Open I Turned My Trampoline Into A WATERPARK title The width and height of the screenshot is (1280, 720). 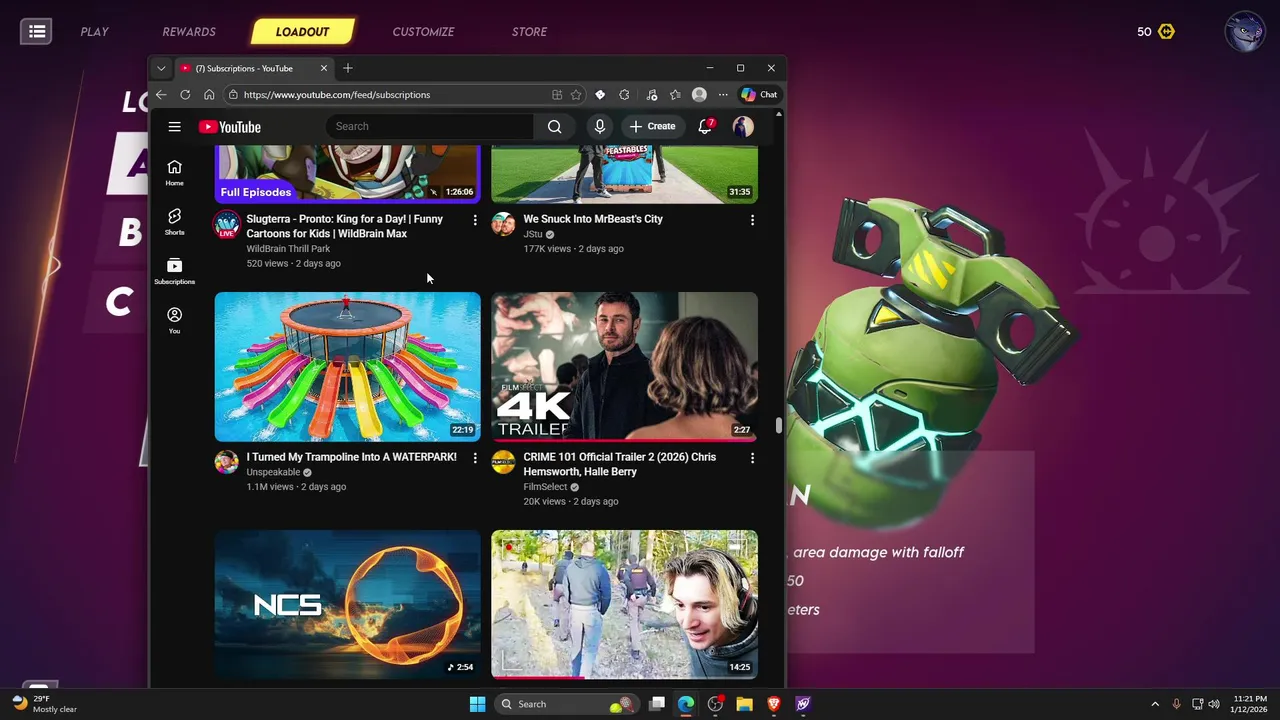[351, 457]
